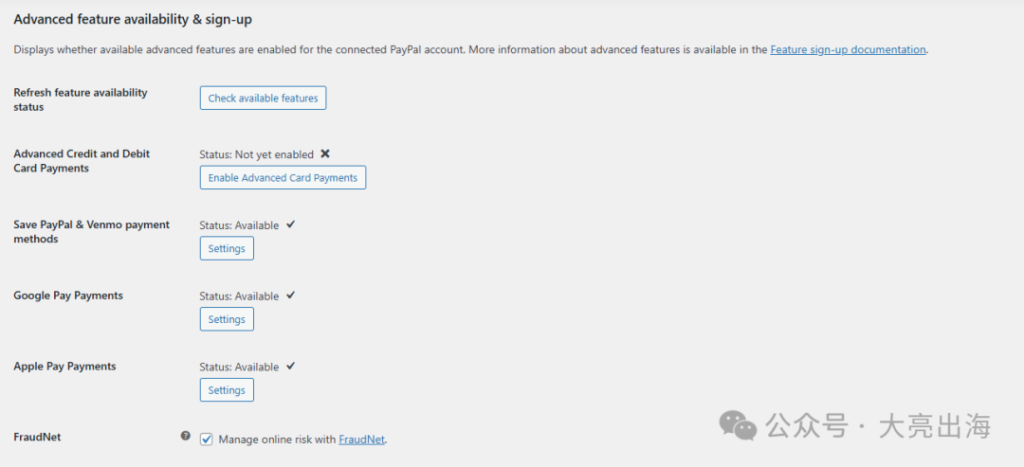Click the checkmark beside Save PayPal & Venmo status
The width and height of the screenshot is (1024, 467).
point(291,225)
